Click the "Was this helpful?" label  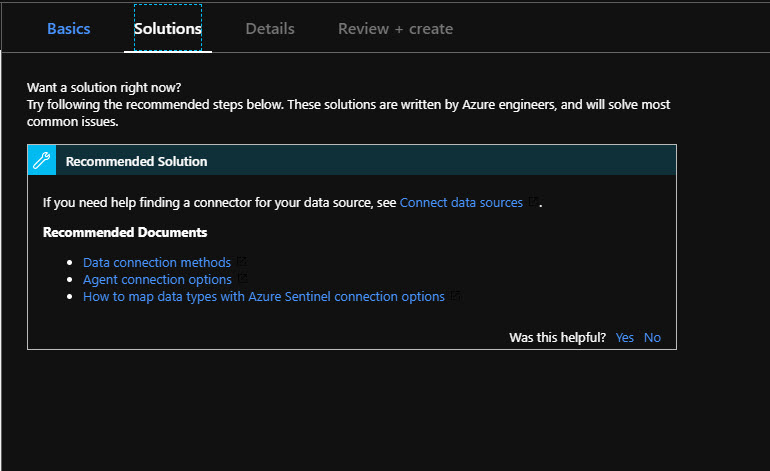pyautogui.click(x=557, y=337)
